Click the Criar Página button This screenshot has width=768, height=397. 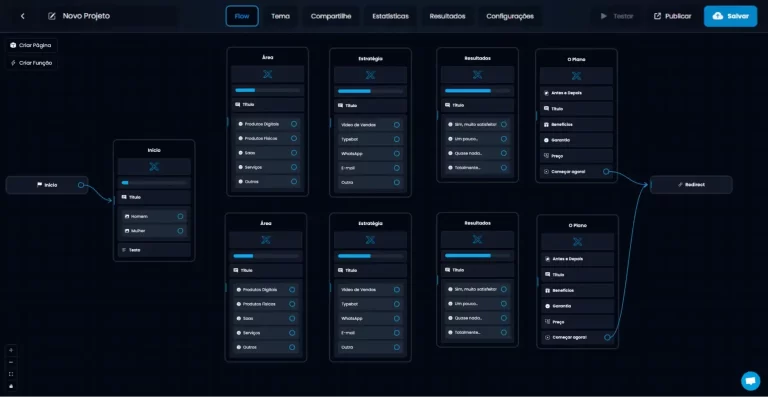(31, 45)
